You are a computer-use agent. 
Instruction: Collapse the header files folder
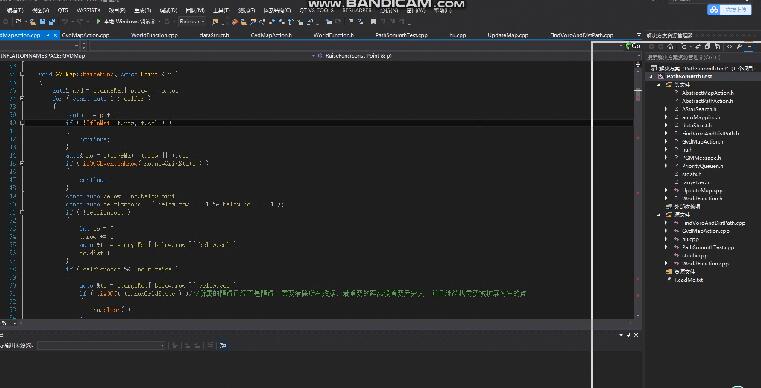(x=659, y=84)
